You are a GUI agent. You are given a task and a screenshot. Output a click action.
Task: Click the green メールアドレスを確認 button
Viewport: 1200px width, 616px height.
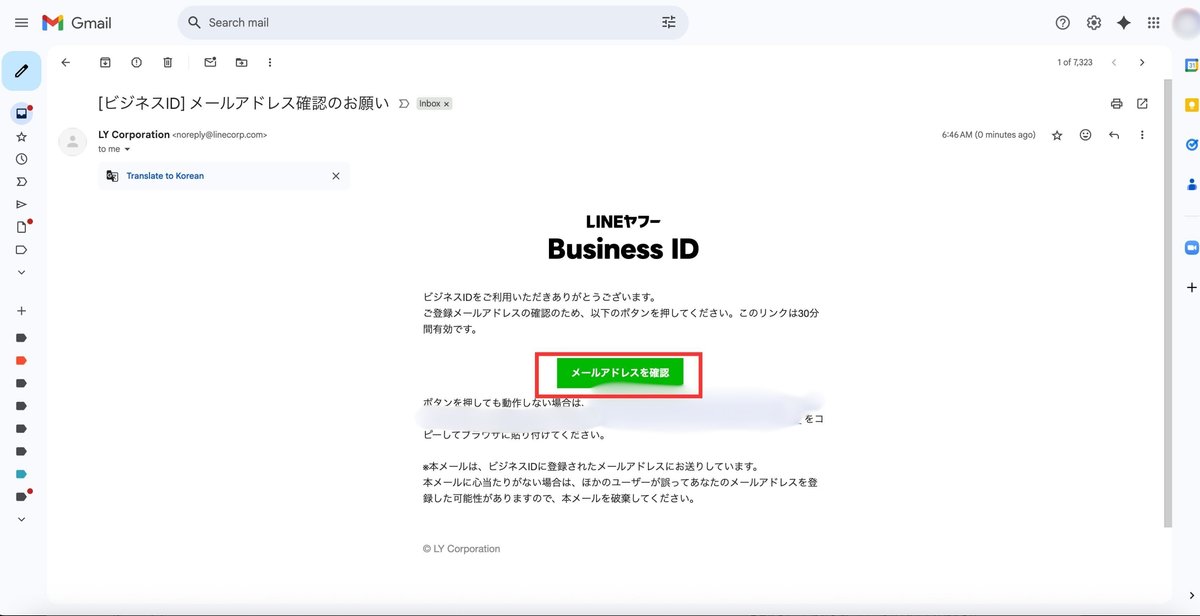pyautogui.click(x=620, y=373)
